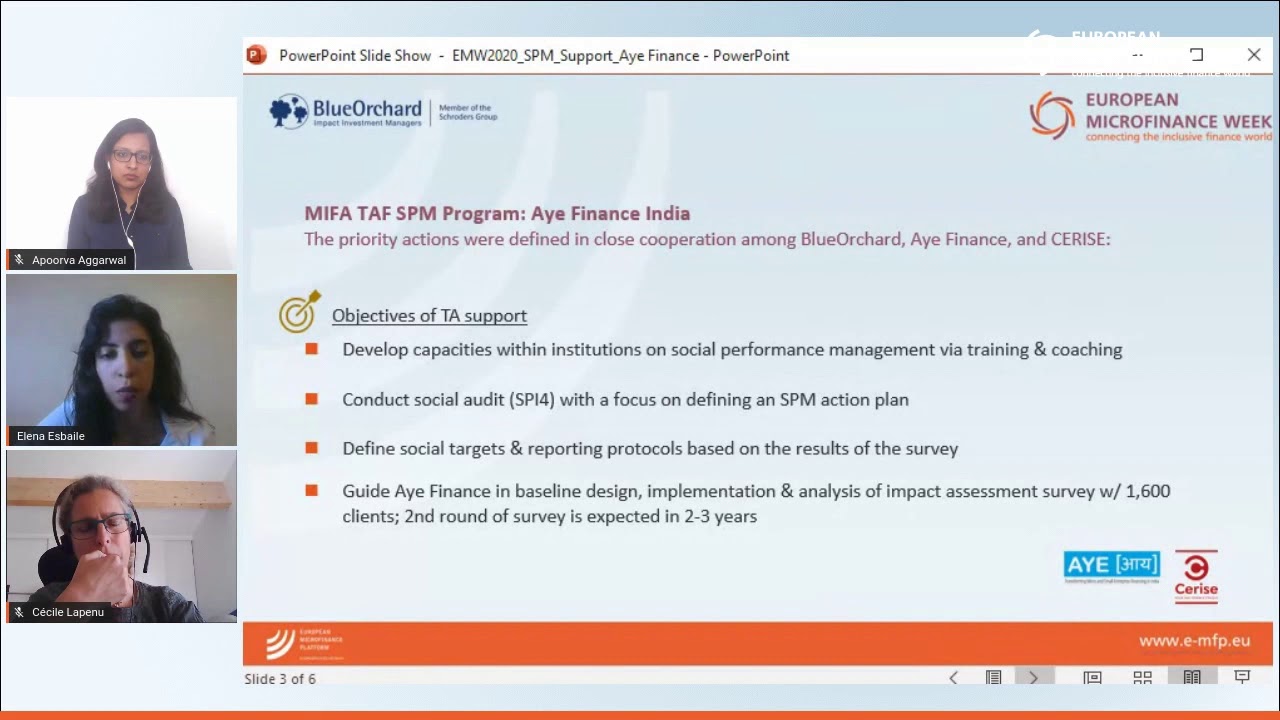Viewport: 1280px width, 720px height.
Task: Click the AYE Finance logo
Action: point(1112,566)
